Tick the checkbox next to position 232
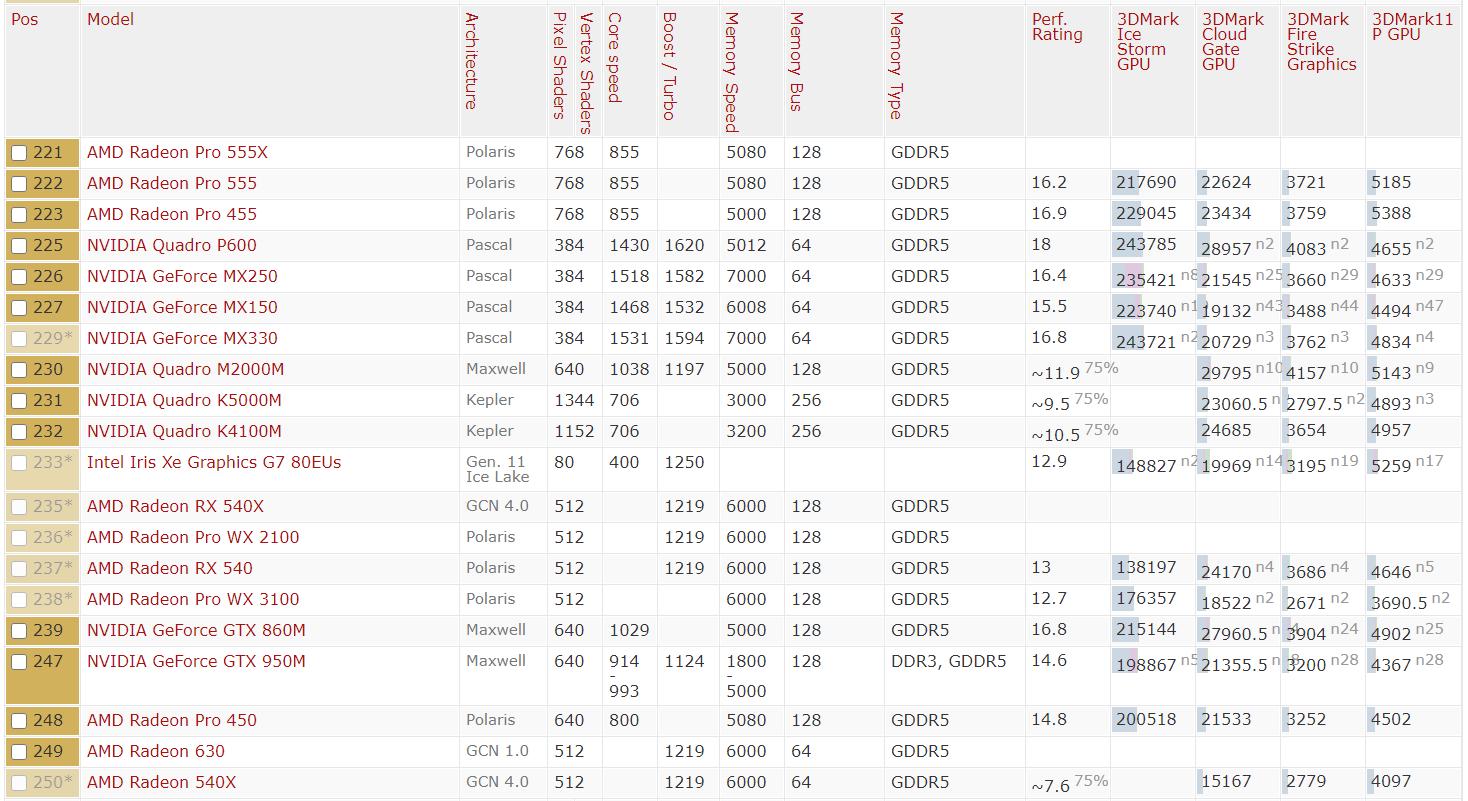 point(19,433)
